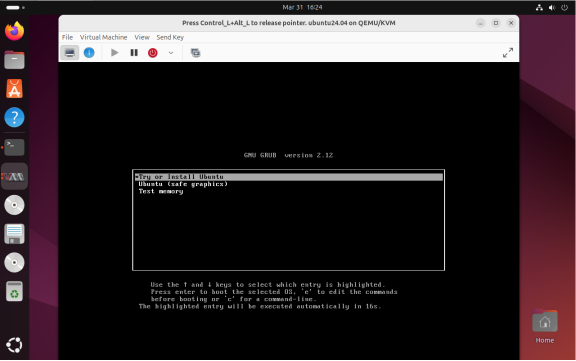Open the power menu in top bar
Screen dimensions: 576x361
(x=565, y=7)
